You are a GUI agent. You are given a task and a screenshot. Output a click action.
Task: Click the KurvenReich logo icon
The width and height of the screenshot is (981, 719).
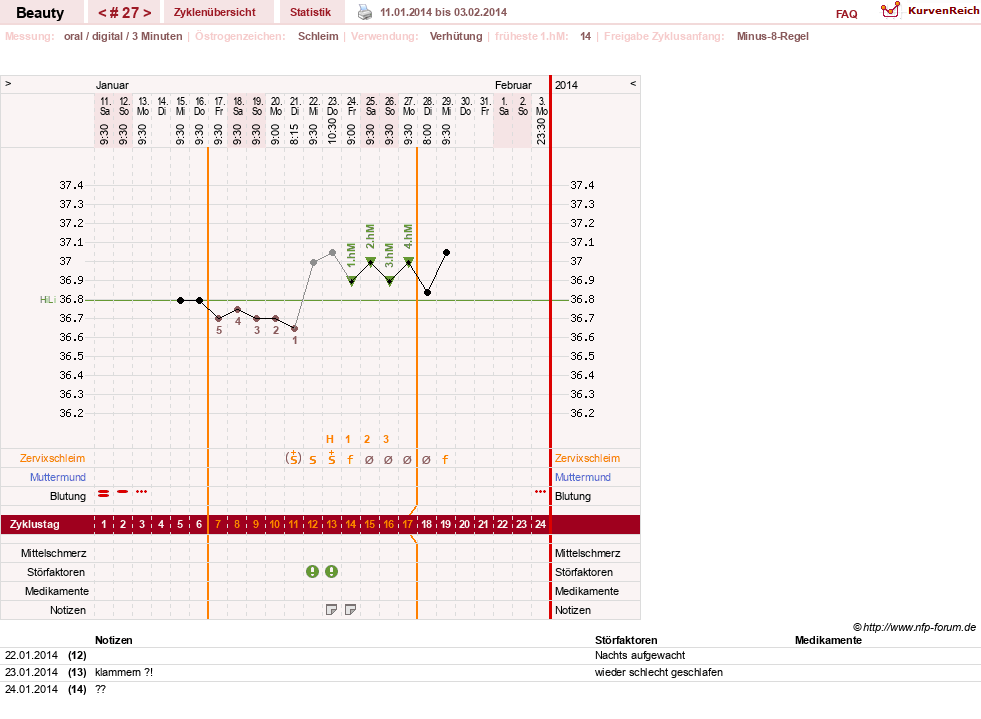pos(890,10)
